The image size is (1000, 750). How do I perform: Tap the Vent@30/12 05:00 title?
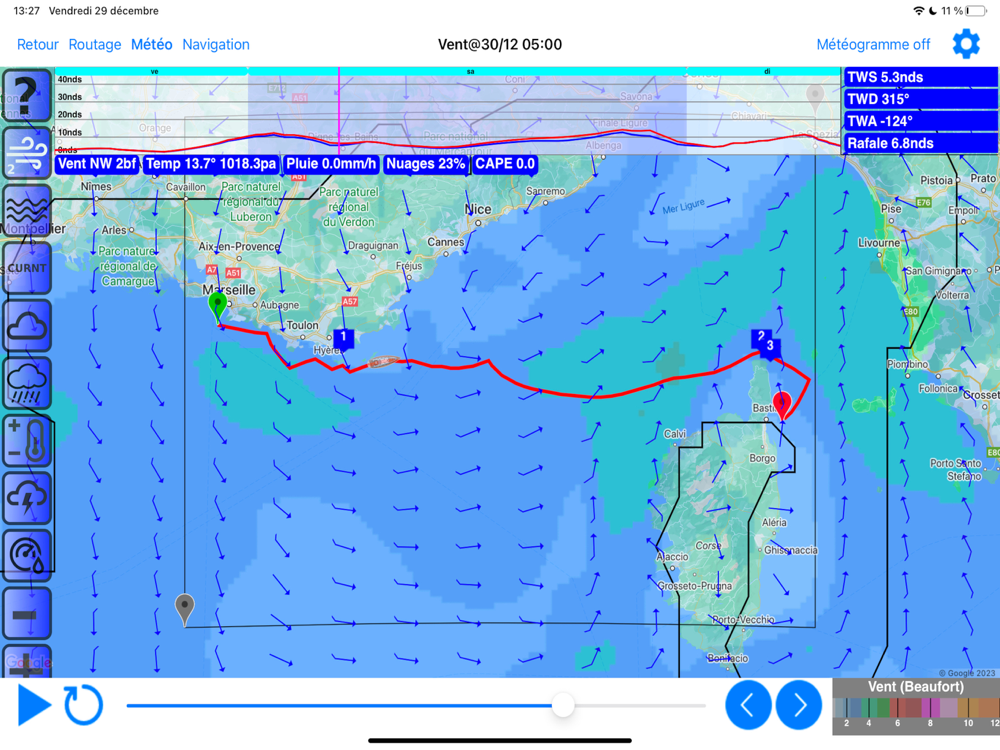coord(500,45)
